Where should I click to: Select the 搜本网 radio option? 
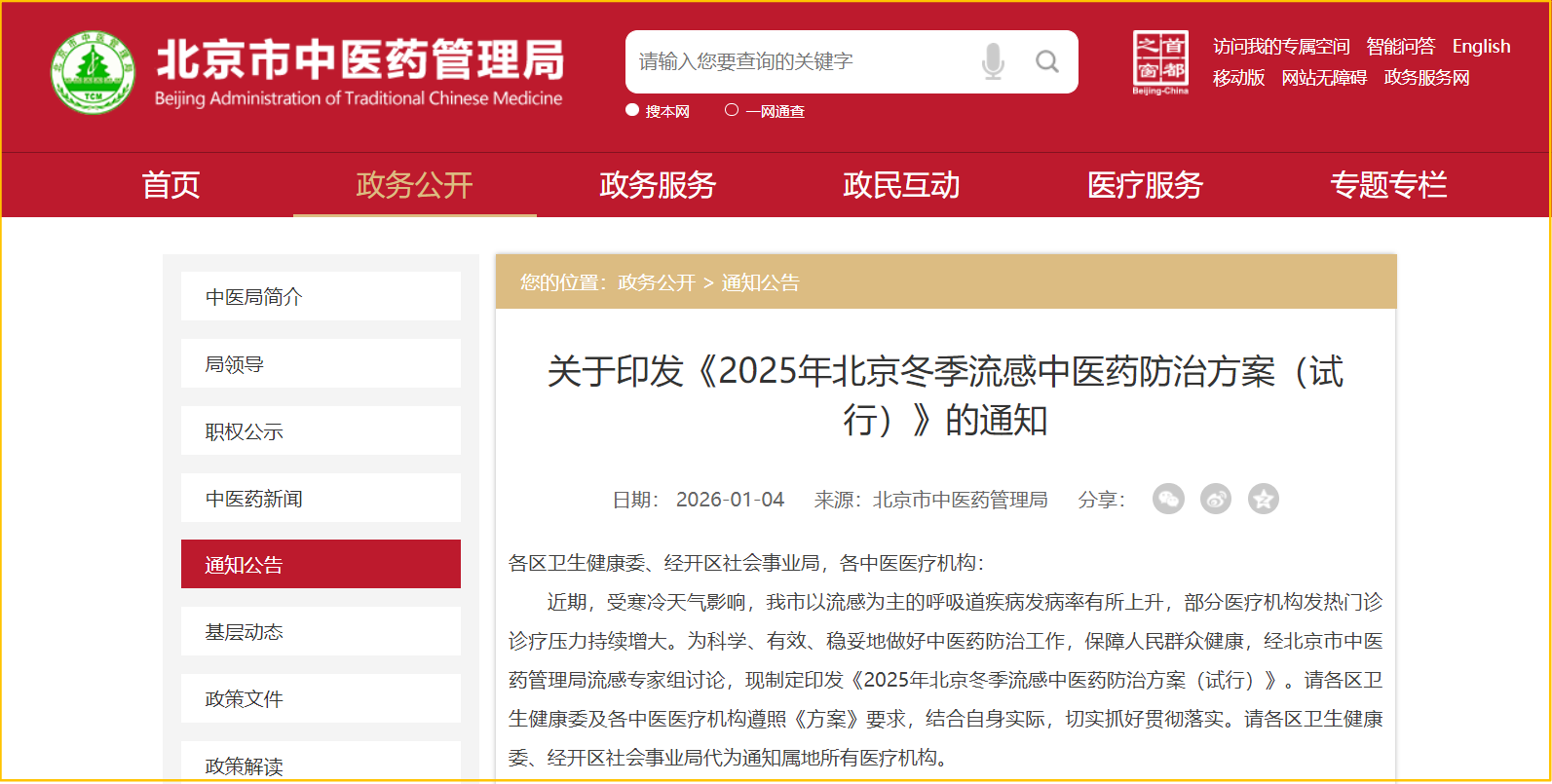(632, 111)
